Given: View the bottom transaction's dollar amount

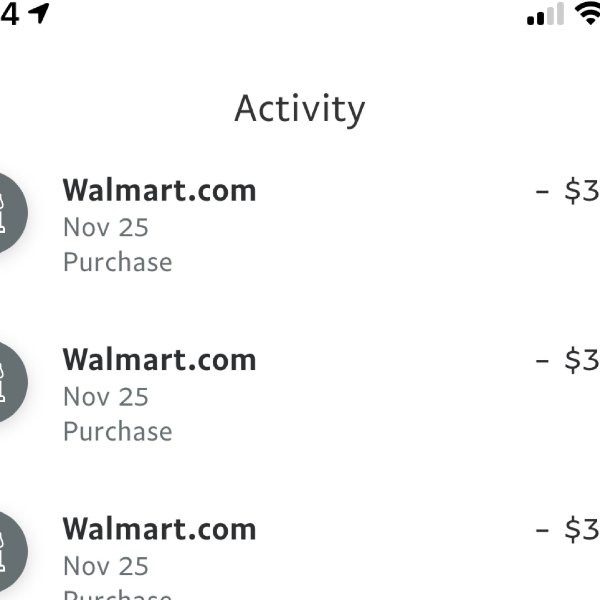Looking at the screenshot, I should coord(567,530).
